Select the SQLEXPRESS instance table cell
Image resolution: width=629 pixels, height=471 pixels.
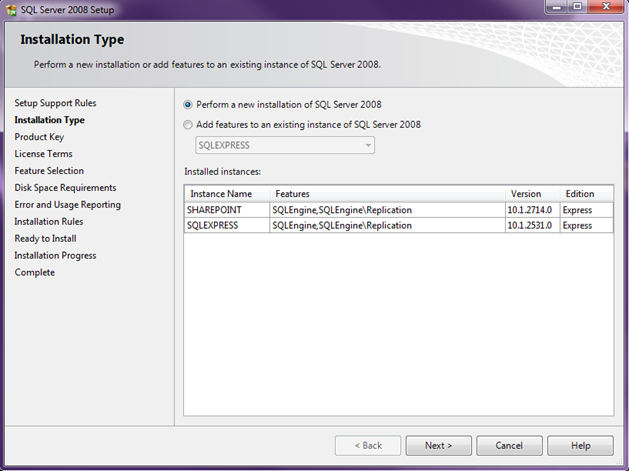[227, 225]
